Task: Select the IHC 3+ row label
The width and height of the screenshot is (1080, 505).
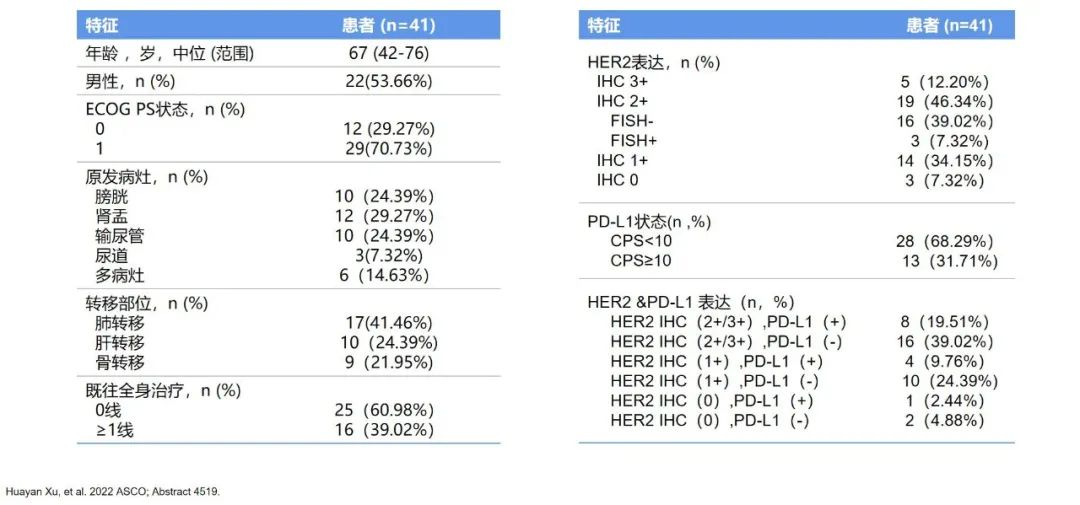Action: [622, 82]
